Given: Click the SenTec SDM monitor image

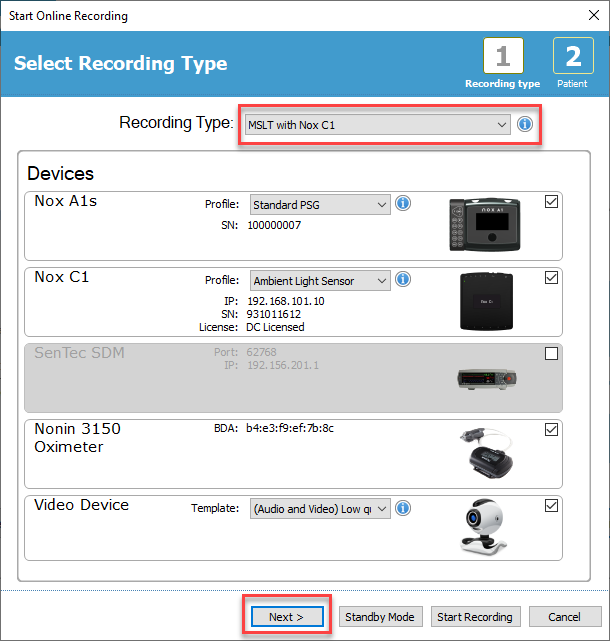Looking at the screenshot, I should click(x=487, y=379).
